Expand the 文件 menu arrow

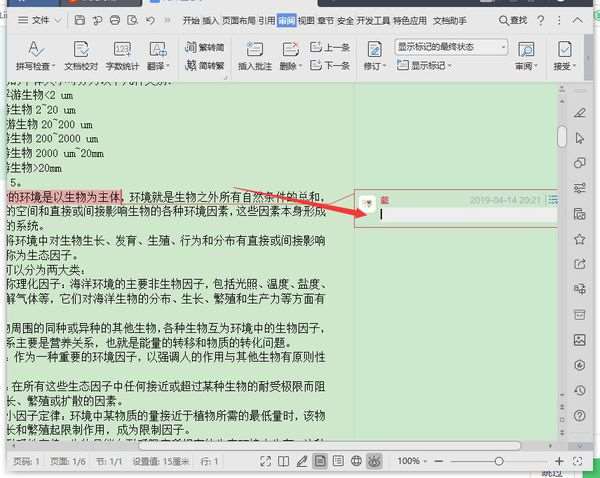coord(58,20)
